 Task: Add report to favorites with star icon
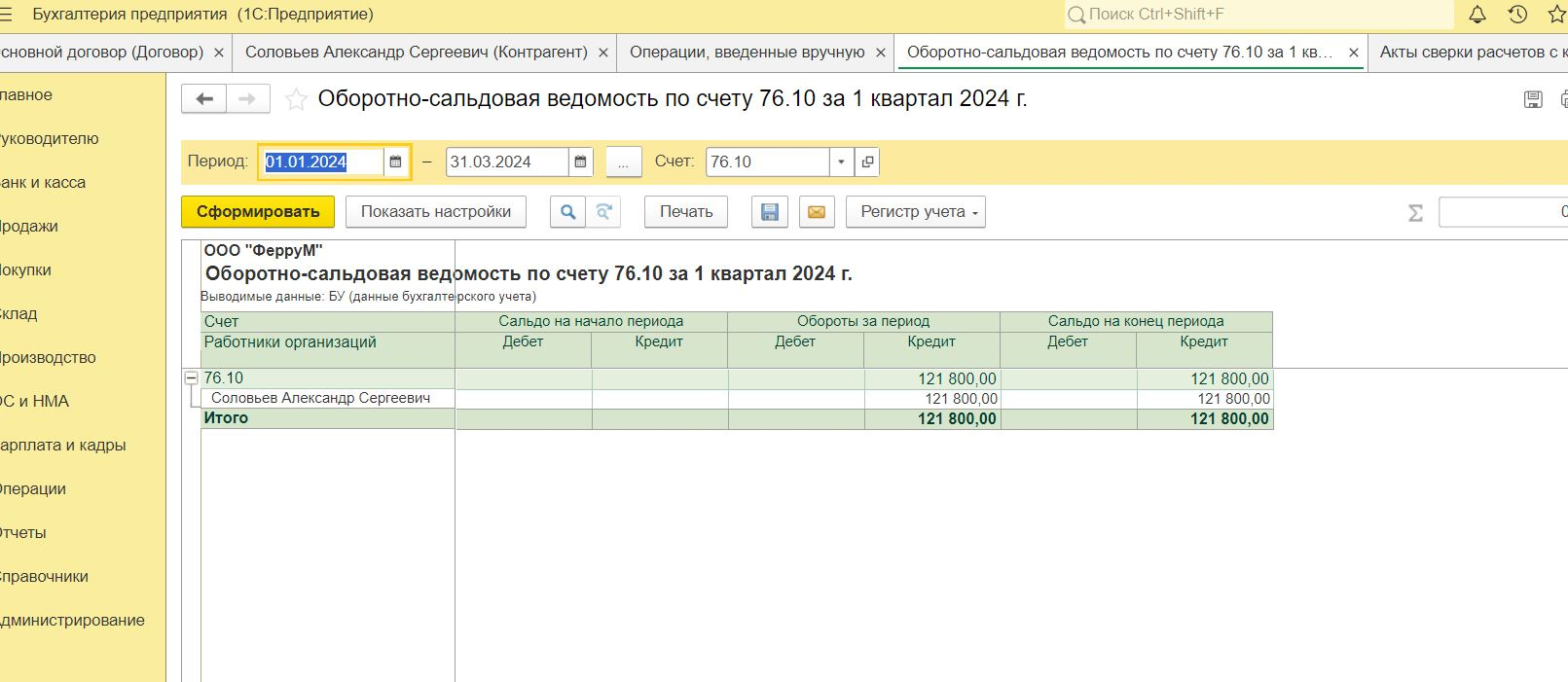tap(296, 99)
